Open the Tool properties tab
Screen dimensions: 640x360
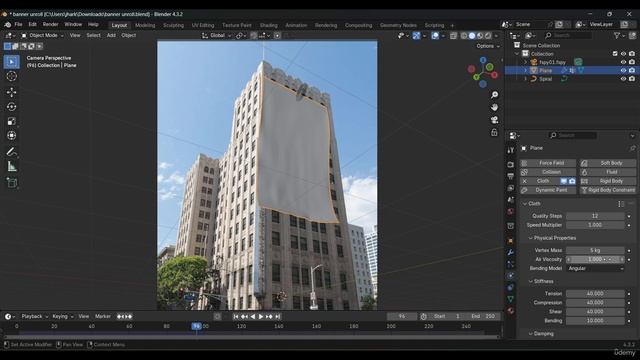point(511,150)
